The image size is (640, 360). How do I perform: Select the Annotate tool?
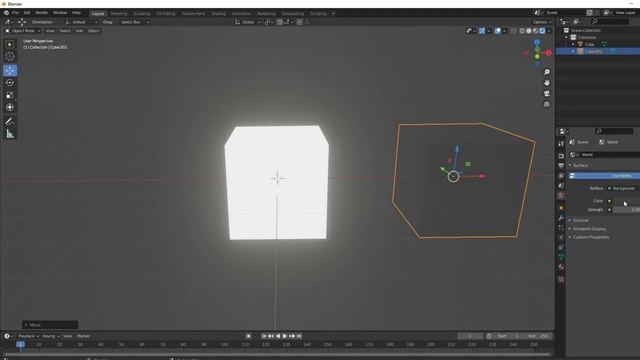click(x=10, y=121)
